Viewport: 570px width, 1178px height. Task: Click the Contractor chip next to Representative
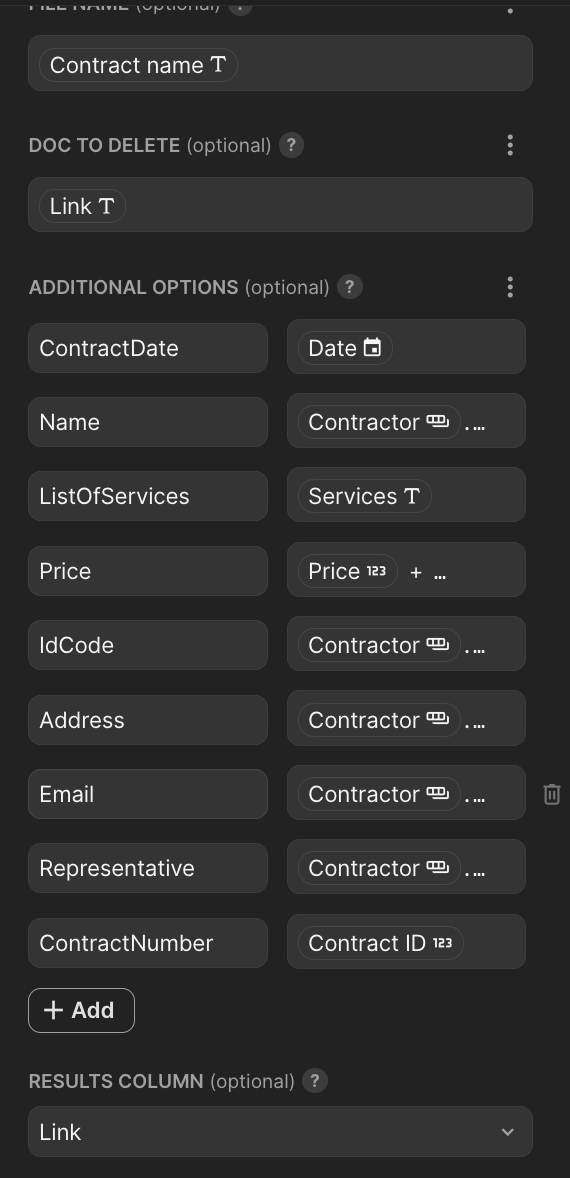378,868
